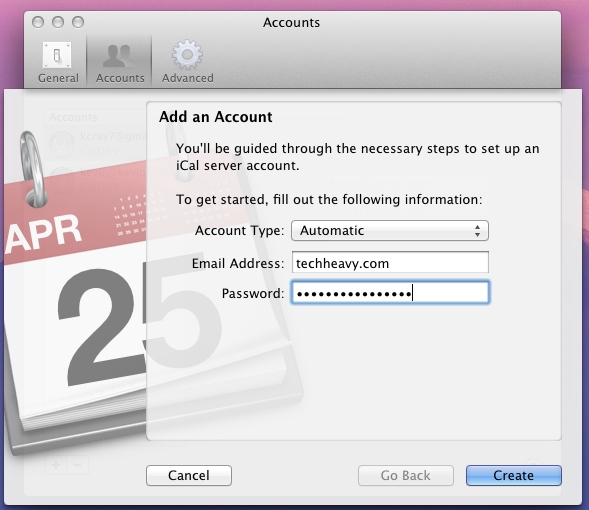Open the Advanced gear icon
Screen dimensions: 589x510
tap(187, 55)
